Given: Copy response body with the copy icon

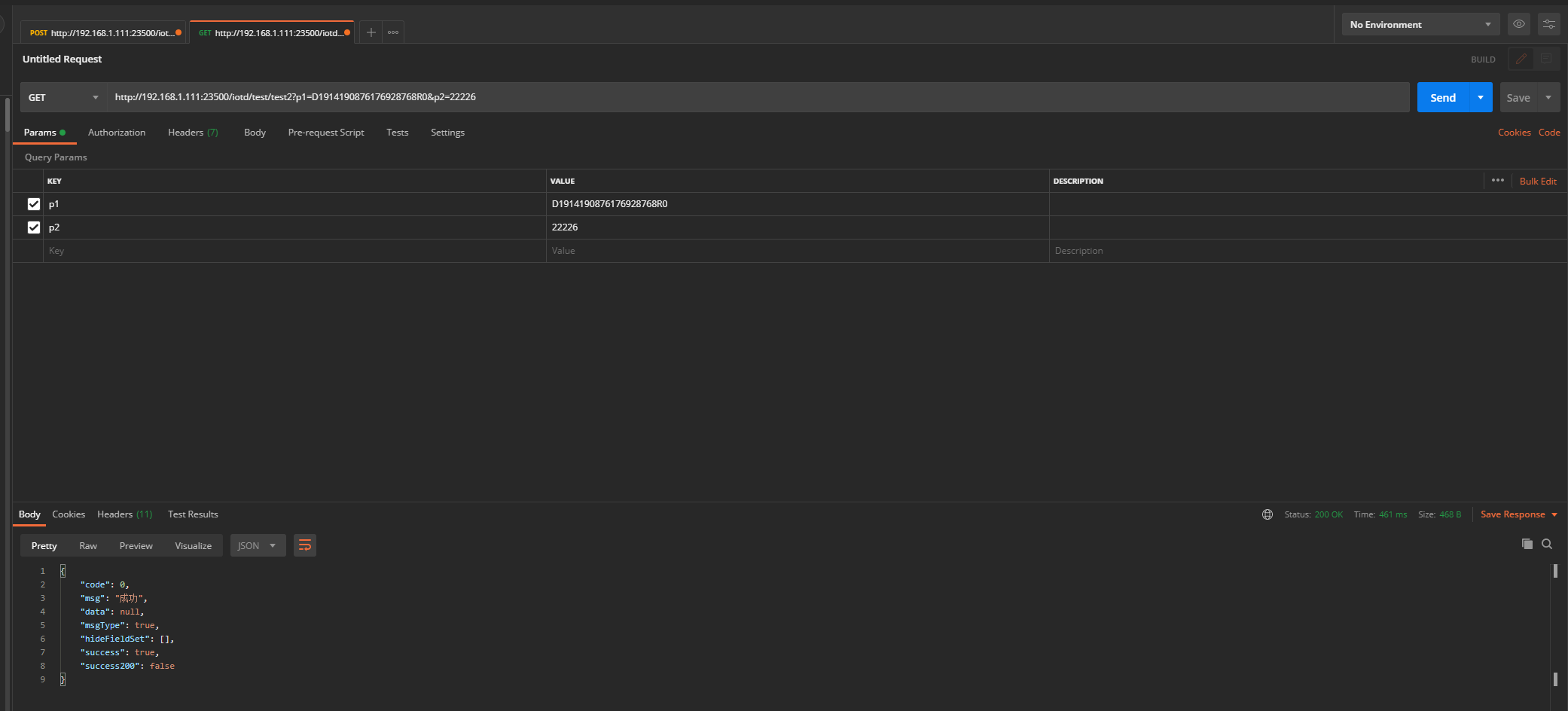Looking at the screenshot, I should click(1527, 544).
